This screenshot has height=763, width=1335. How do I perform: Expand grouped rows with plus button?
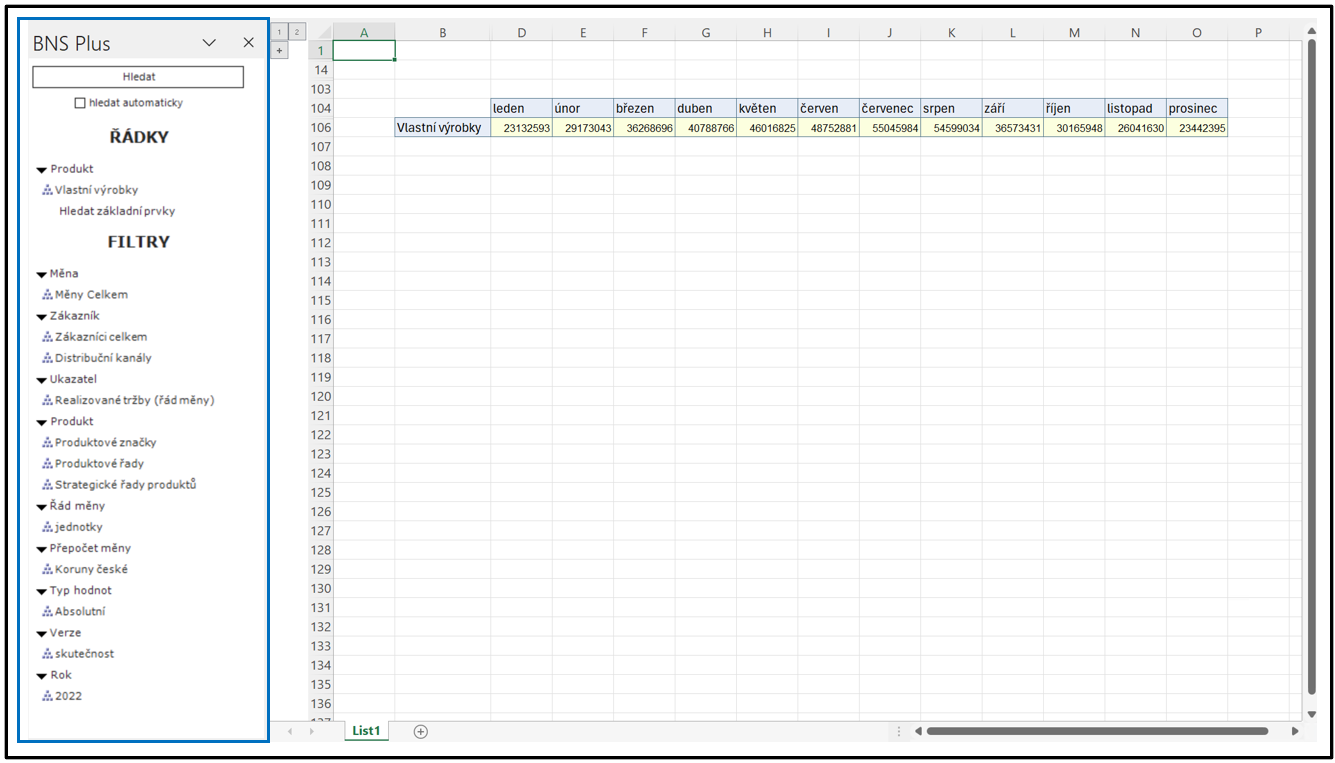click(279, 50)
